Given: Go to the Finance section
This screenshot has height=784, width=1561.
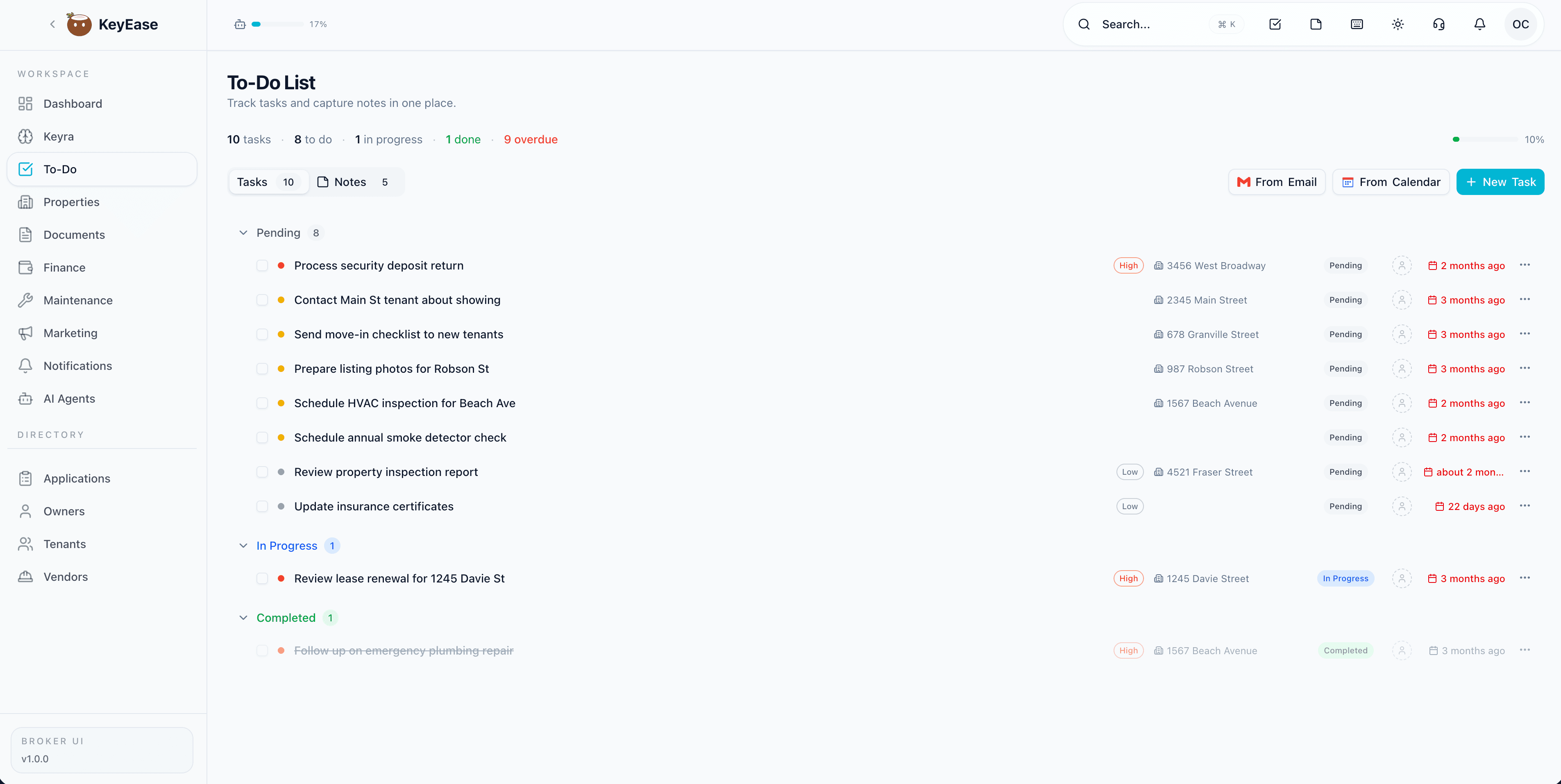Looking at the screenshot, I should click(65, 267).
